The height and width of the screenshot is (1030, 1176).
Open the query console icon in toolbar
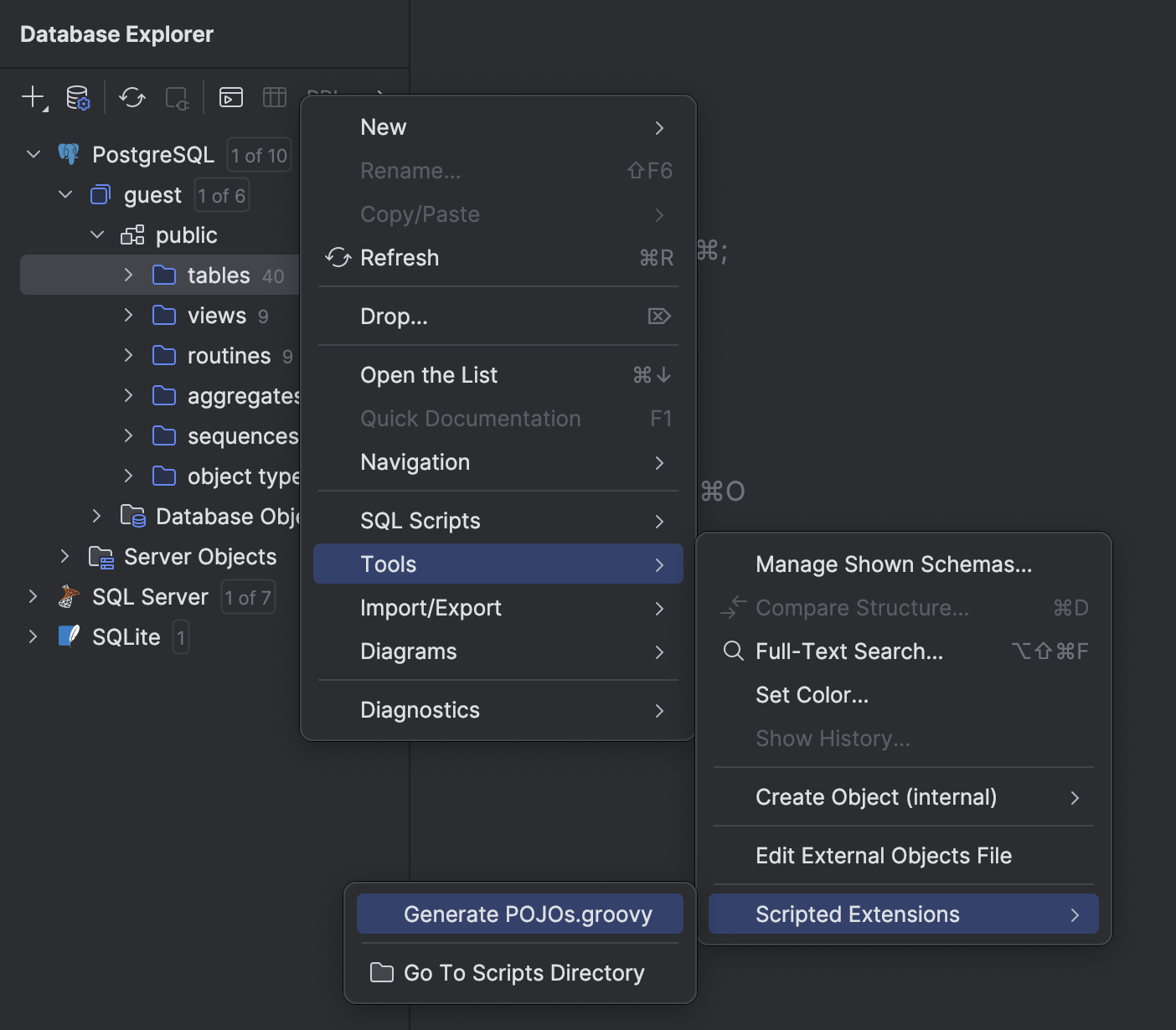point(230,97)
